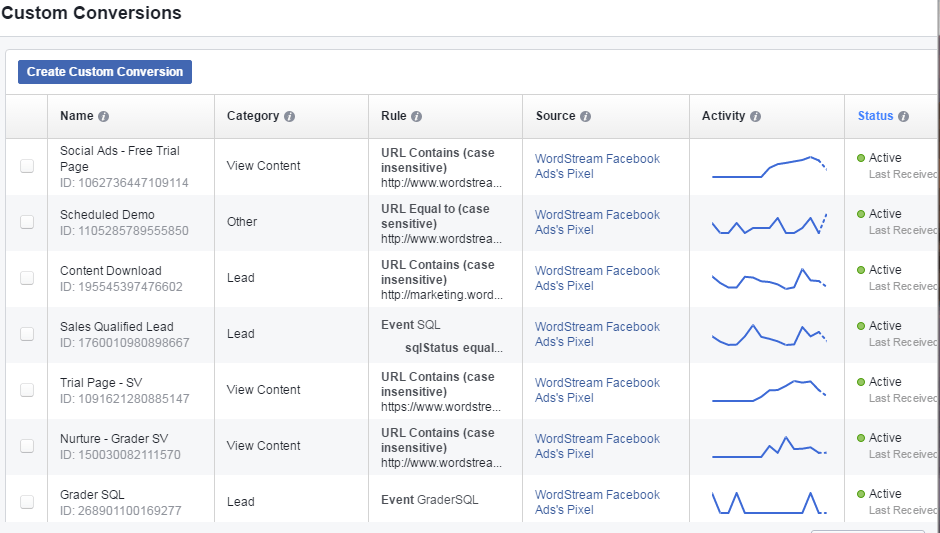Click the info icon beside Rule header
Viewport: 940px width, 533px height.
coord(416,116)
